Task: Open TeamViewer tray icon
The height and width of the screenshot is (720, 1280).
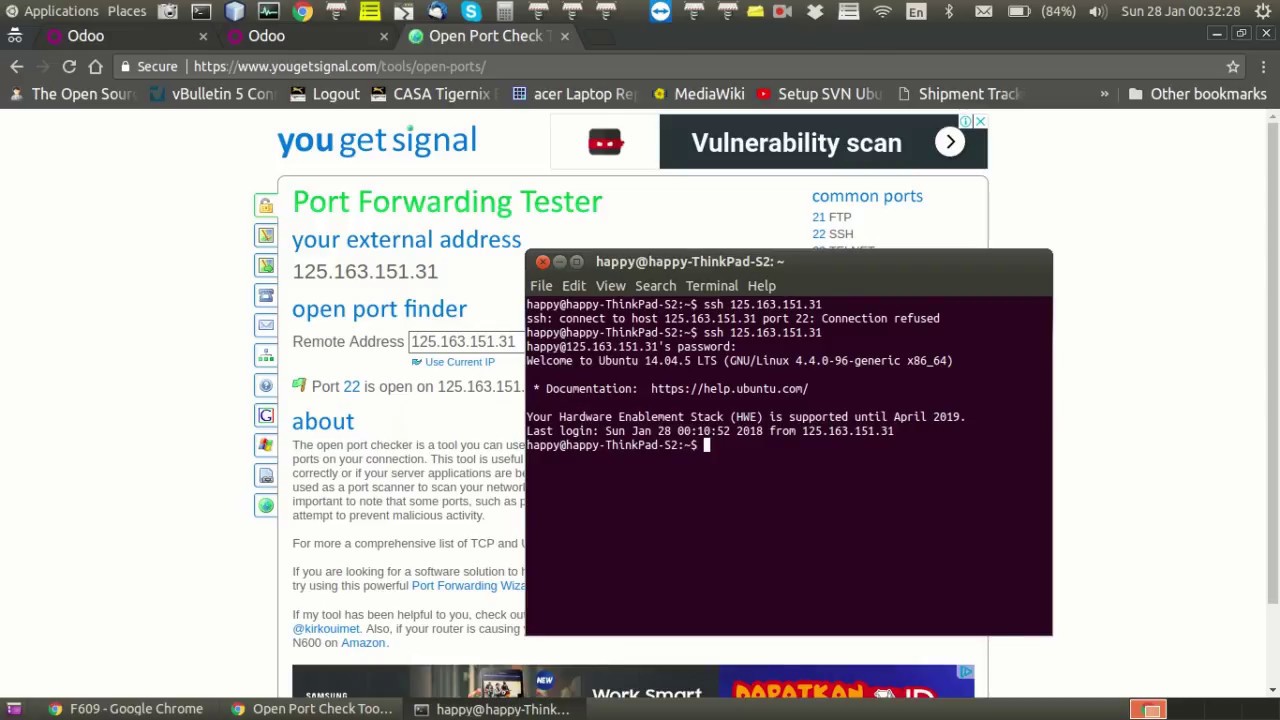Action: click(x=660, y=11)
